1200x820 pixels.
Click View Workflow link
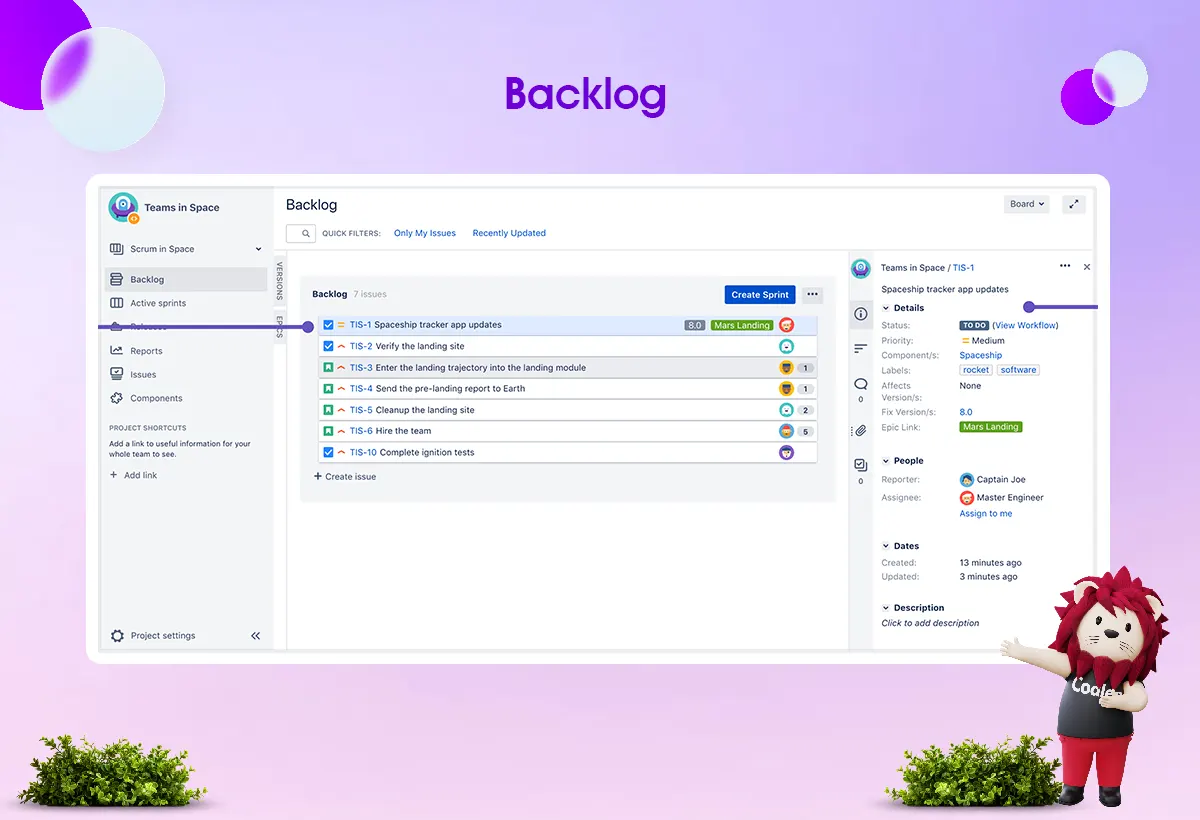[x=1025, y=325]
